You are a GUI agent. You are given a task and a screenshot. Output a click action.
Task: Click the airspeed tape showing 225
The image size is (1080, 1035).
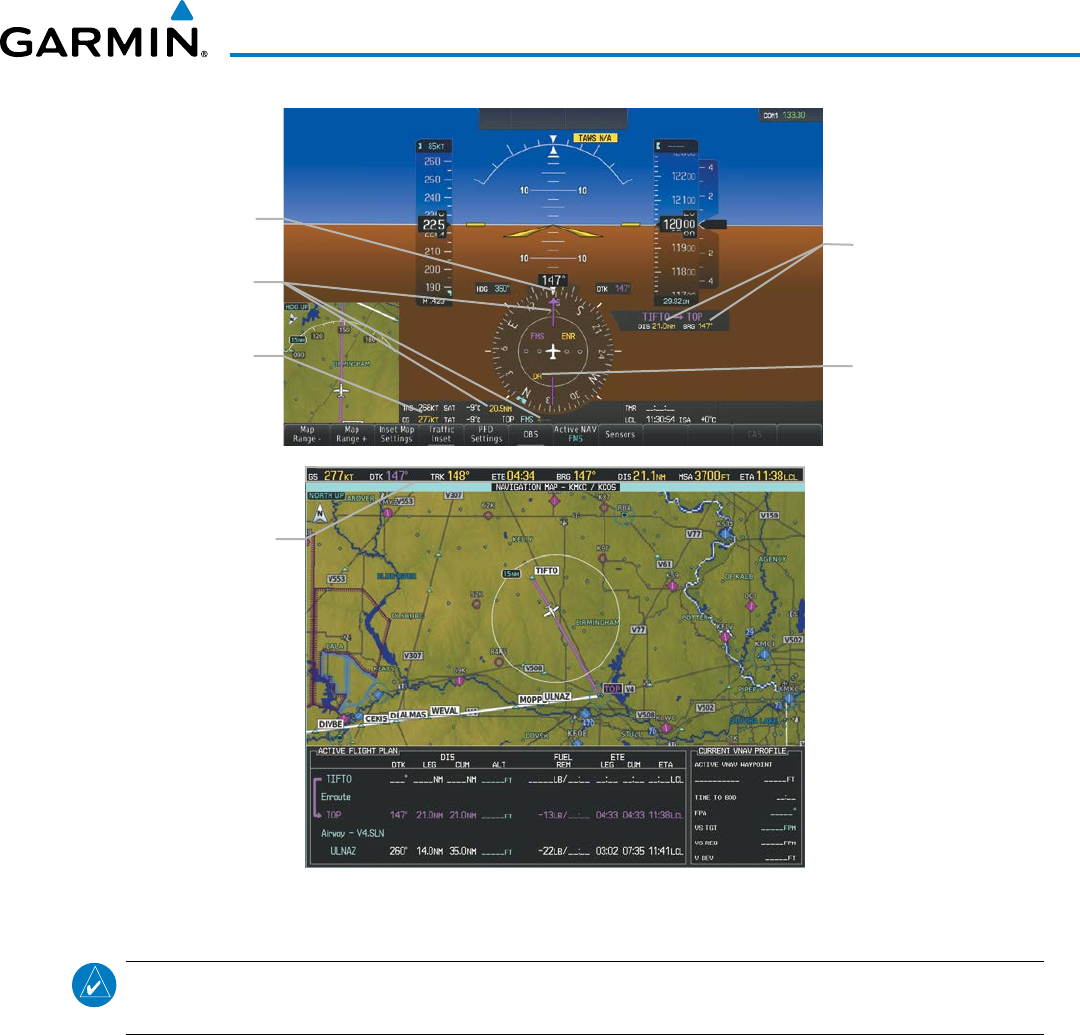[433, 224]
